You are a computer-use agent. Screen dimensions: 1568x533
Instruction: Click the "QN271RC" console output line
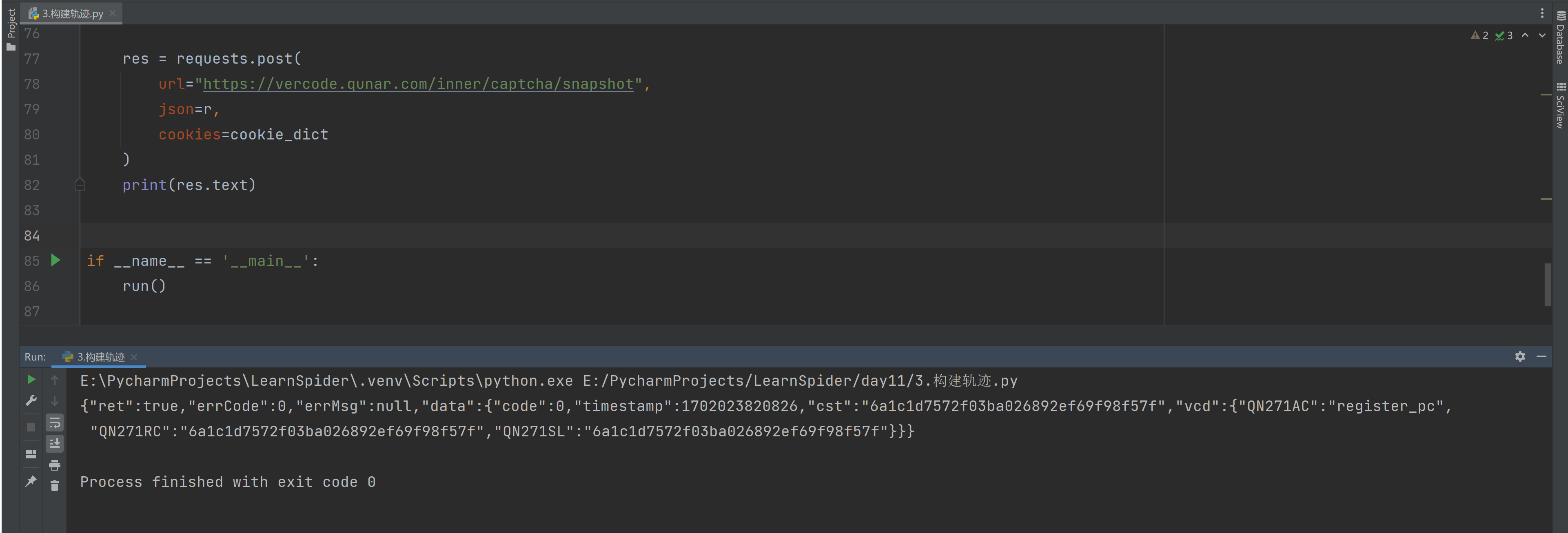[502, 431]
